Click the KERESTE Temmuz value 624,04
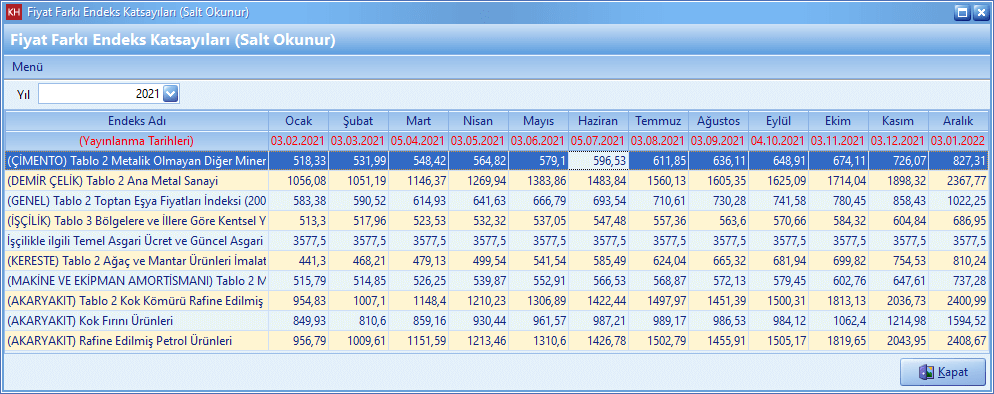 (x=658, y=261)
